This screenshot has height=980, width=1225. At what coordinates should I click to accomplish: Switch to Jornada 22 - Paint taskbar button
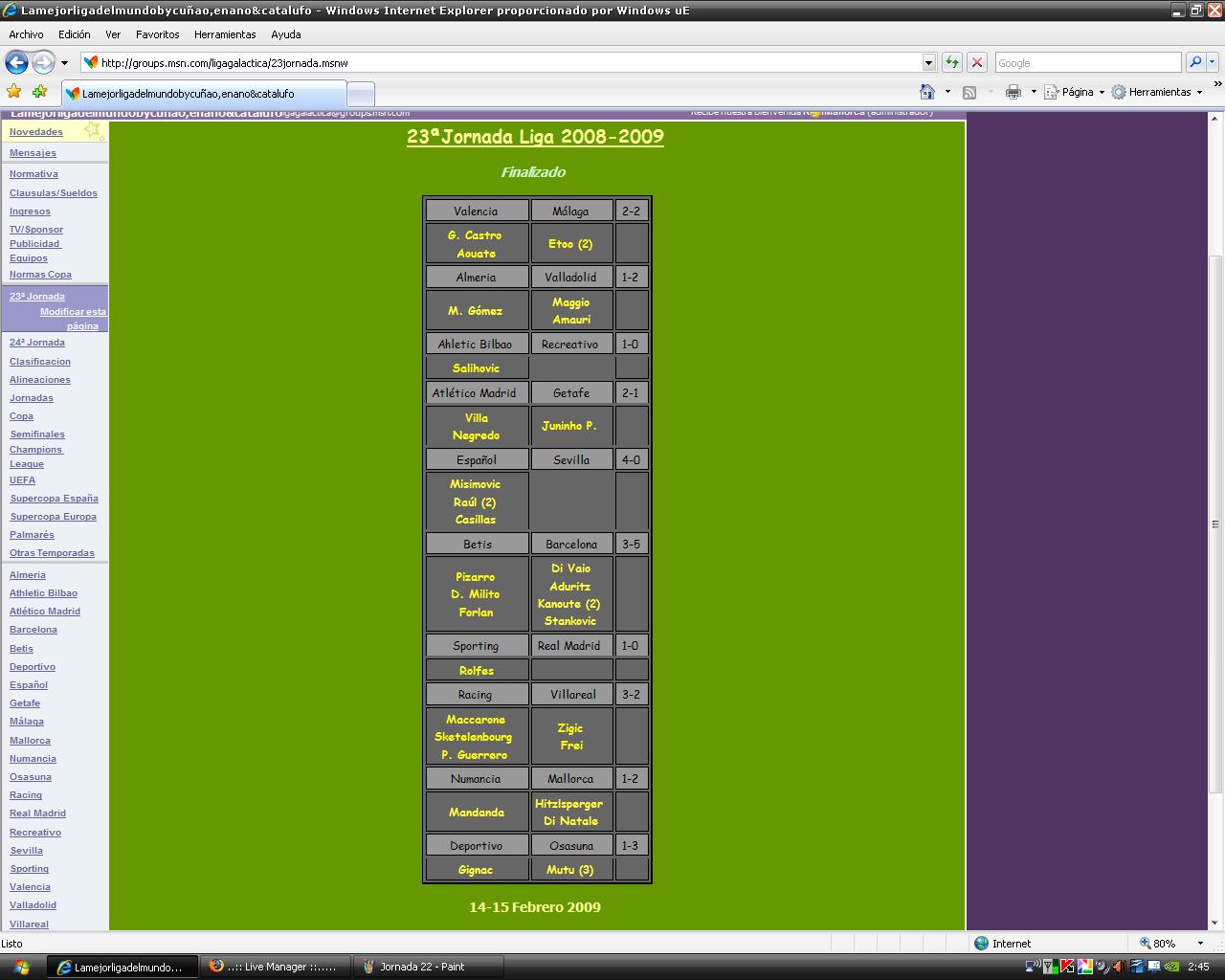(x=427, y=967)
